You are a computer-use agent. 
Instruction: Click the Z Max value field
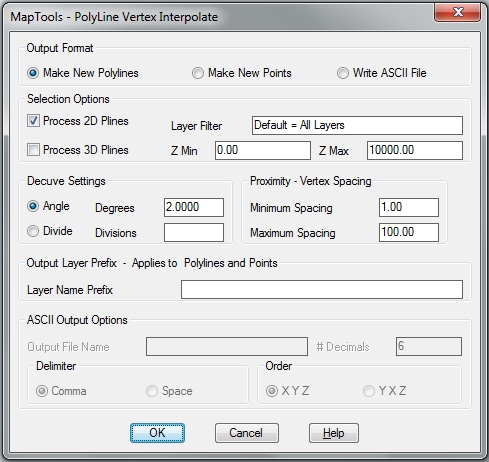tap(415, 150)
